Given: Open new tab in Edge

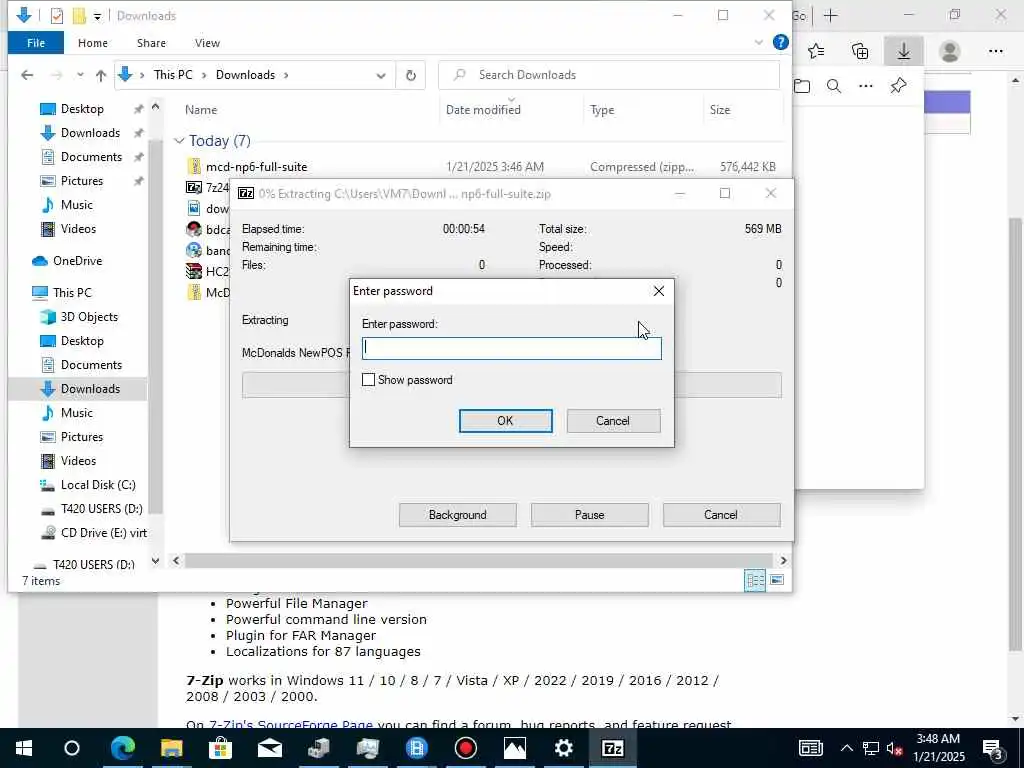Looking at the screenshot, I should (x=831, y=16).
